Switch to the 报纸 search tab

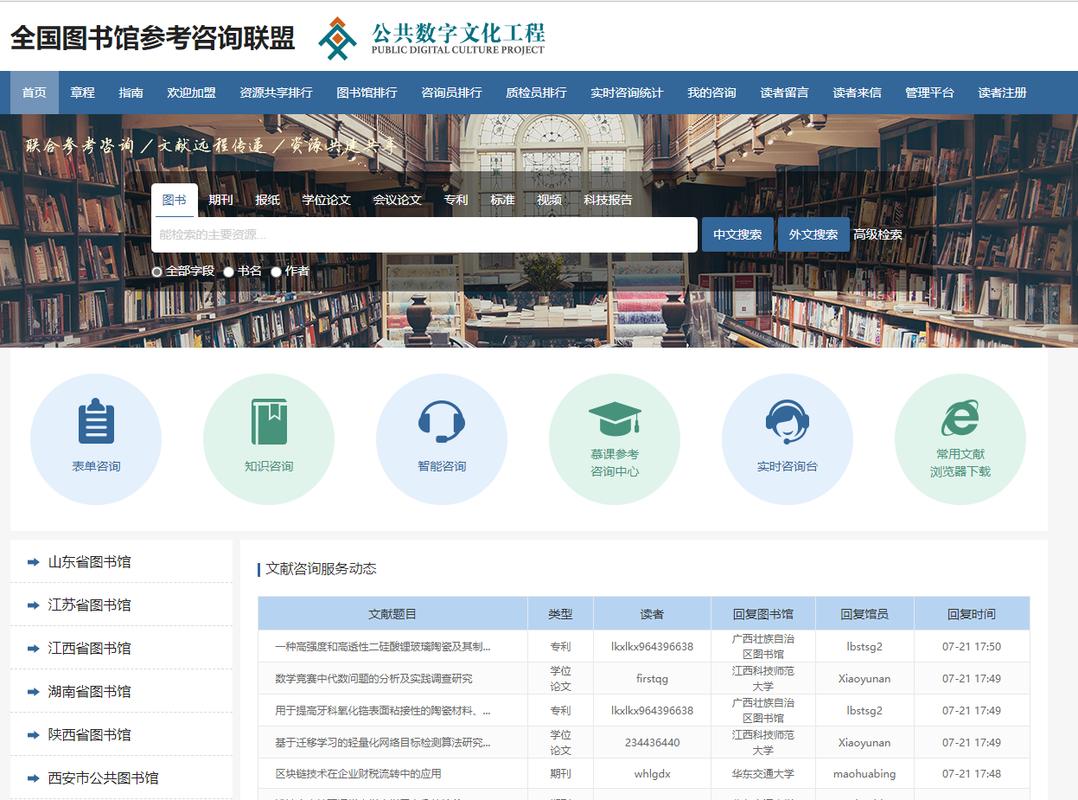point(267,200)
